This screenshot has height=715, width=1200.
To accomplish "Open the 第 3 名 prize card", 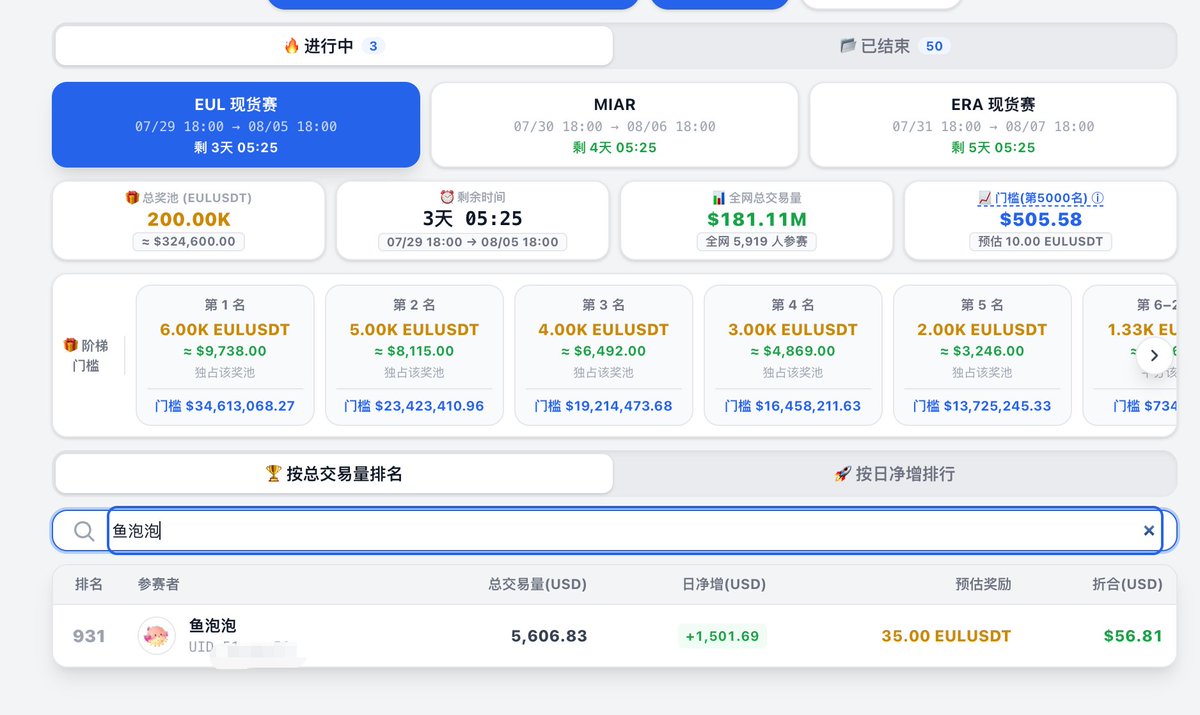I will pos(604,355).
